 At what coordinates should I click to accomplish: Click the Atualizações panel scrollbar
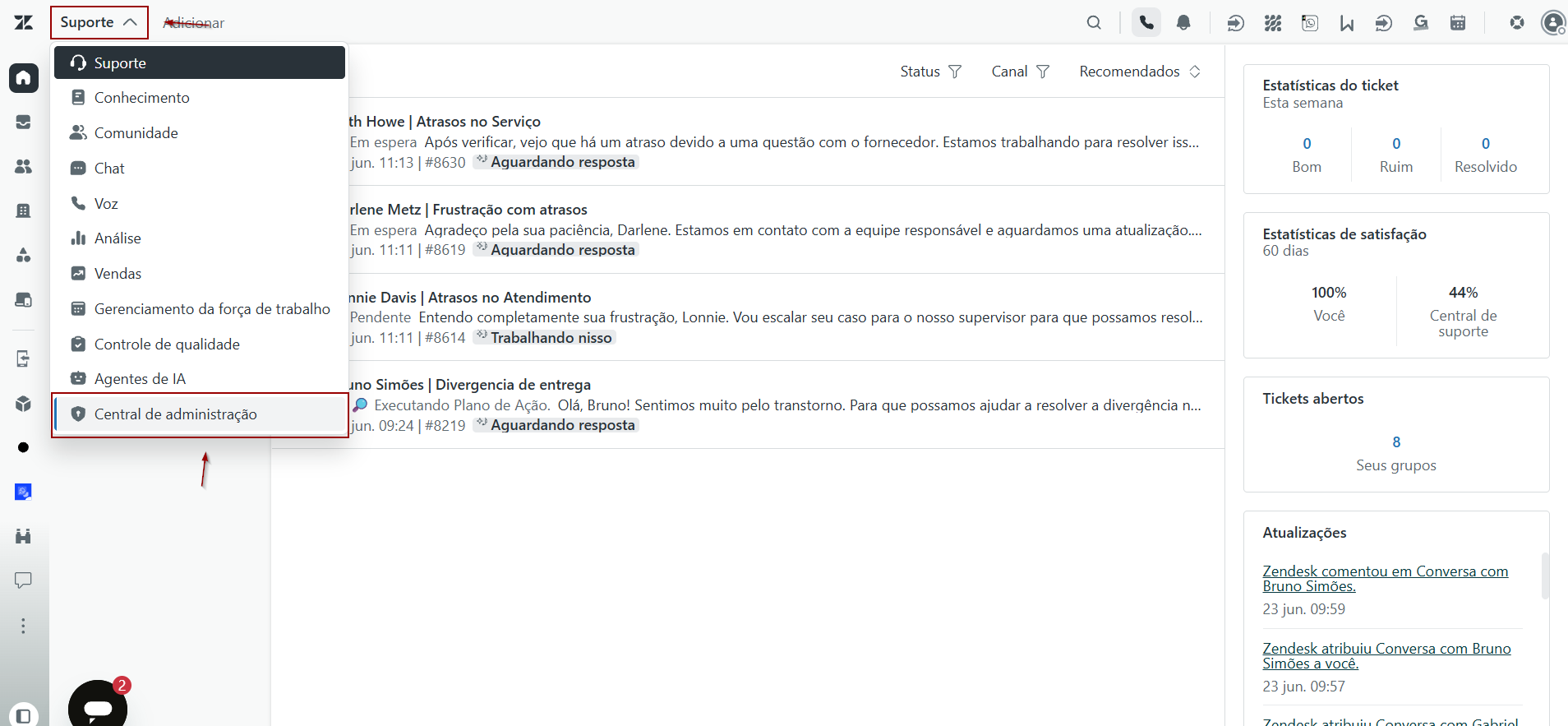[x=1545, y=575]
